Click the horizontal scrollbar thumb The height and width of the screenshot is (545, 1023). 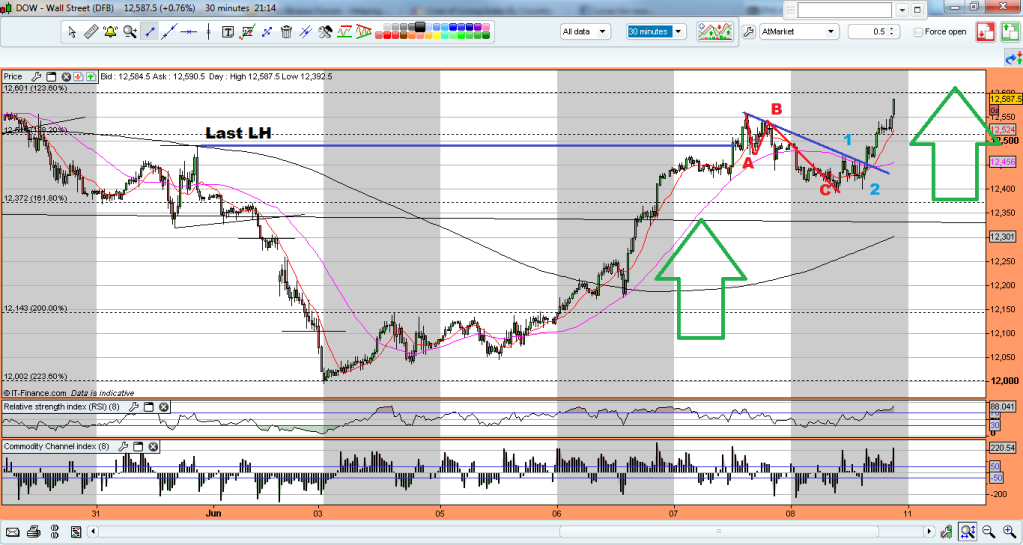718,532
